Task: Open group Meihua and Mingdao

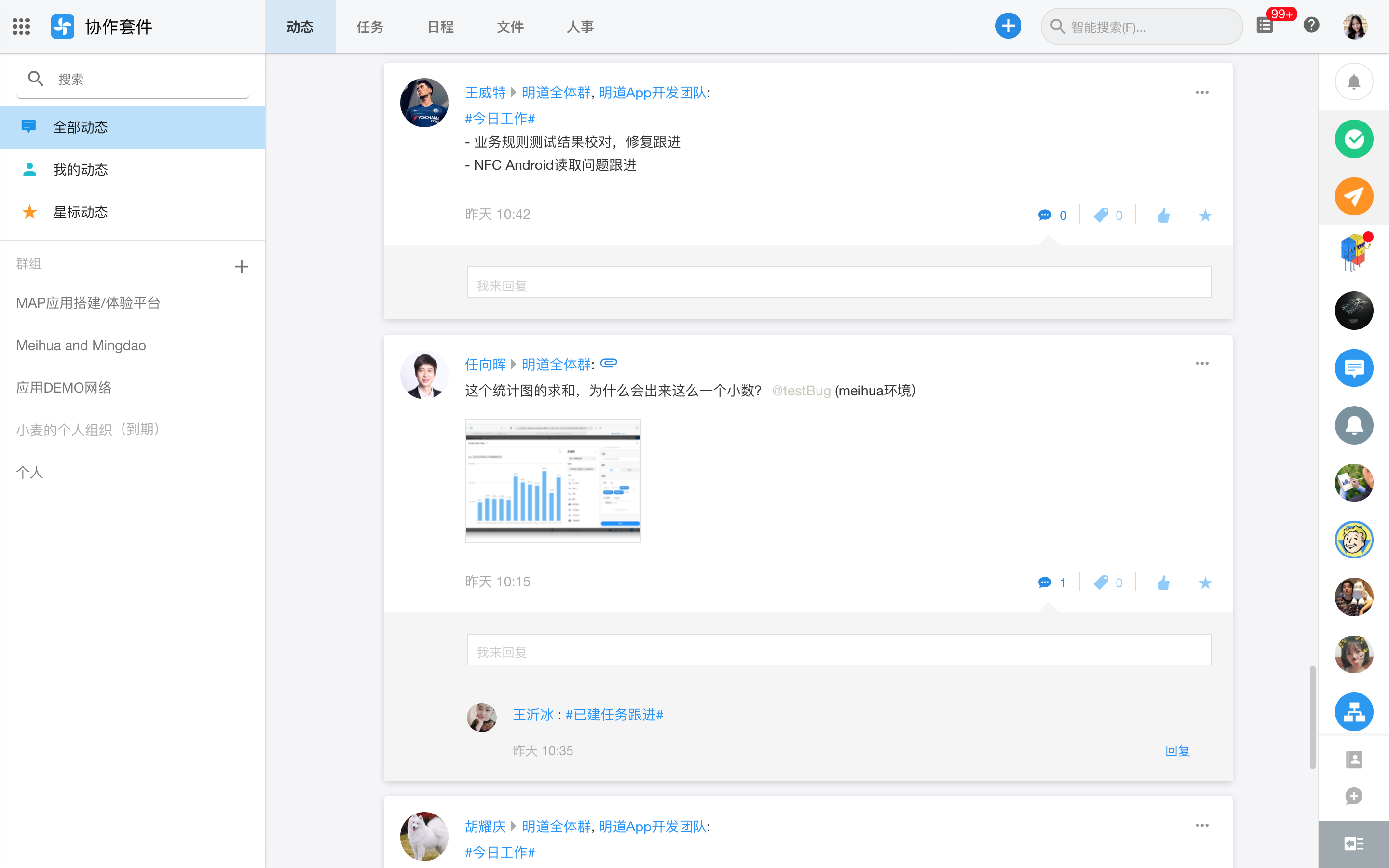Action: click(x=81, y=345)
